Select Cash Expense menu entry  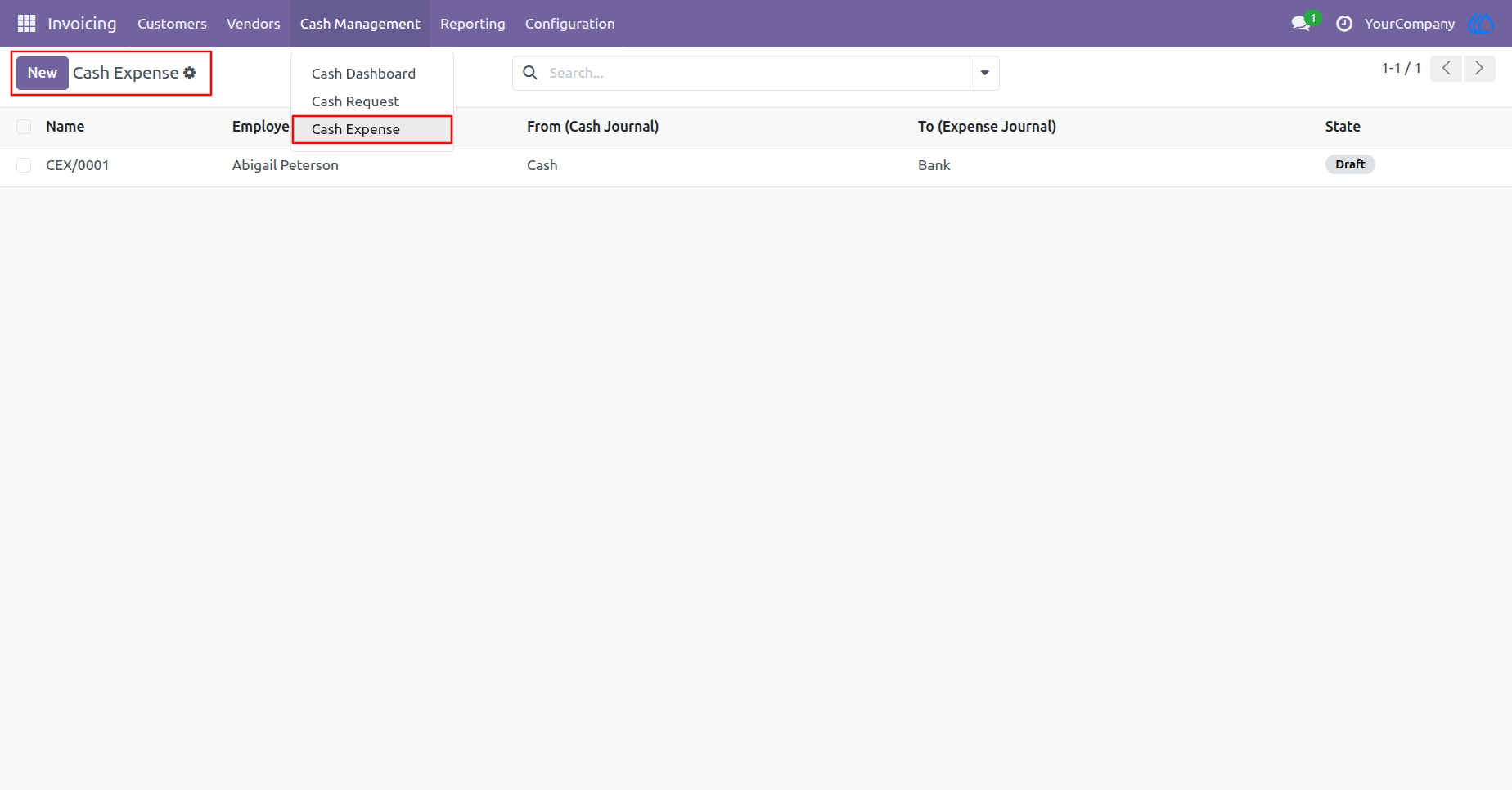point(372,129)
